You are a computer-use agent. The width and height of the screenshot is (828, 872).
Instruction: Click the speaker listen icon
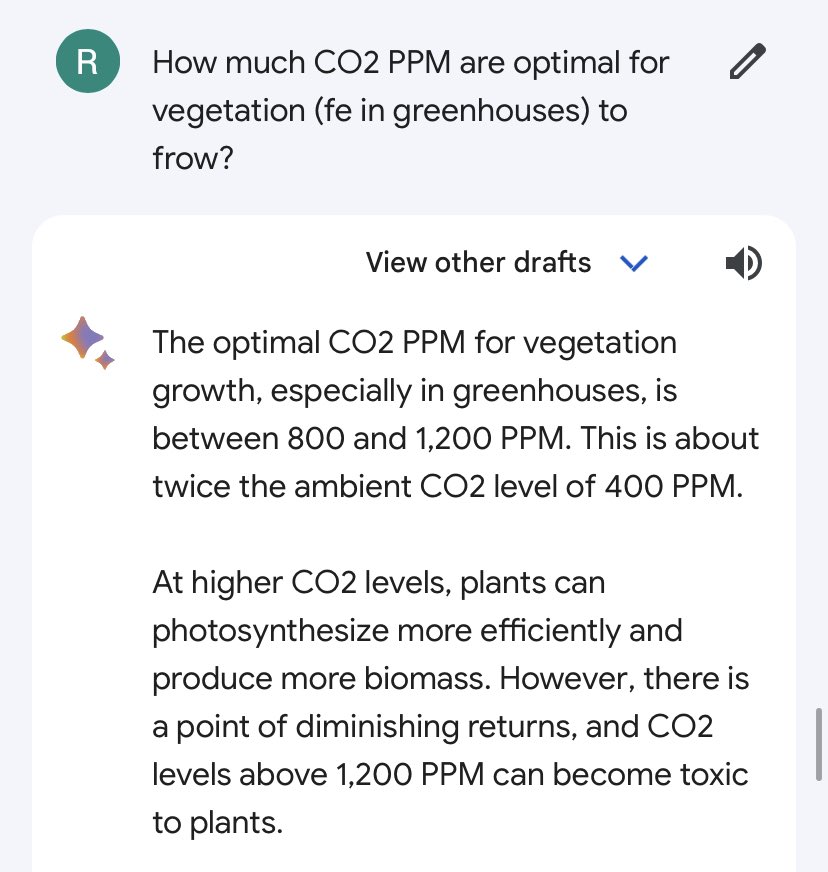point(744,262)
